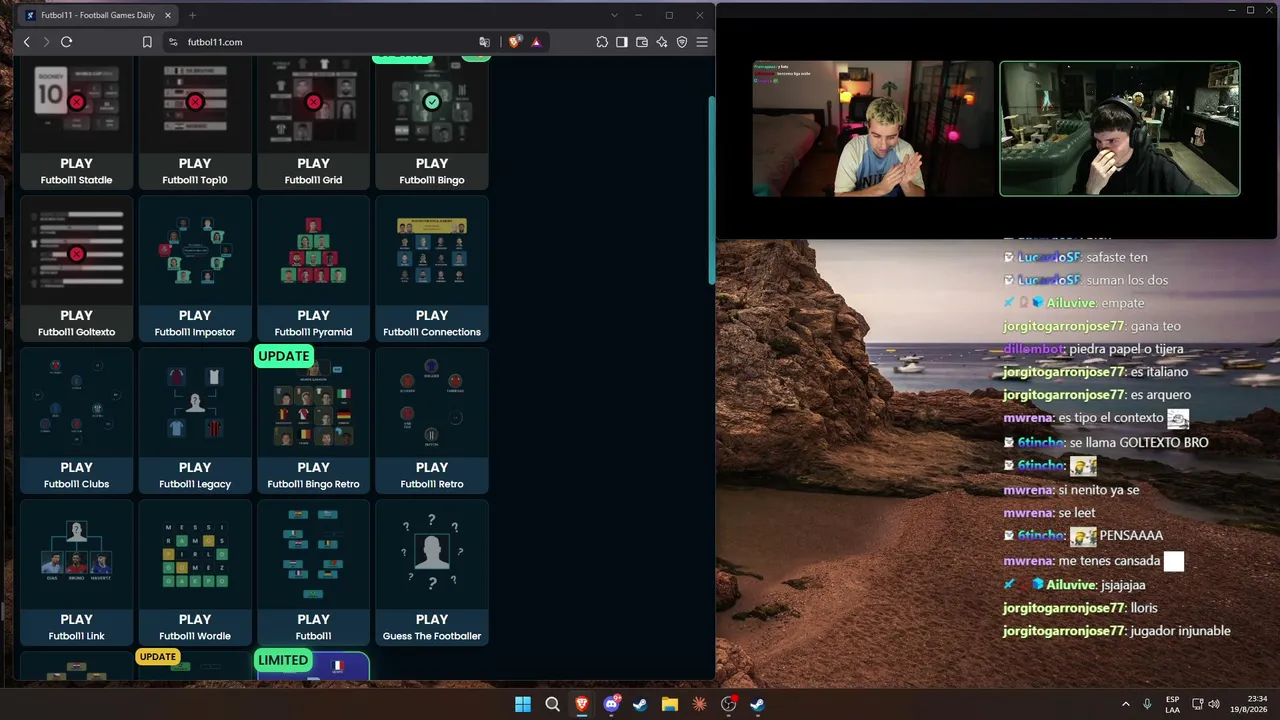The height and width of the screenshot is (720, 1280).
Task: Go back in the Brave browser
Action: (x=27, y=42)
